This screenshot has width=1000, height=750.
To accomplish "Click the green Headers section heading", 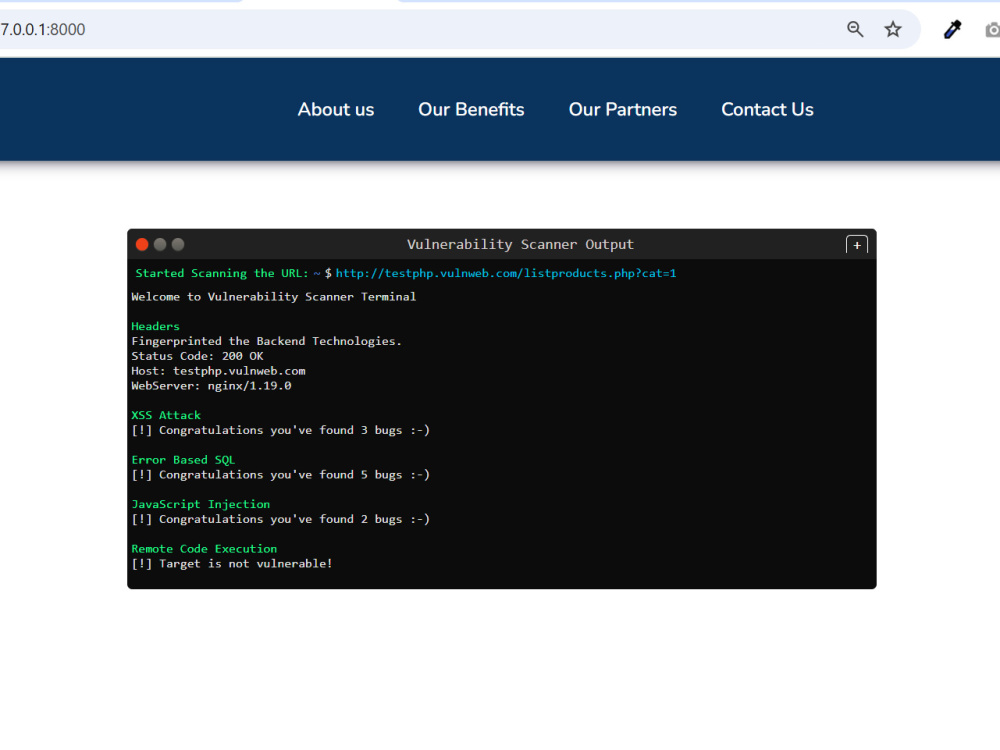I will click(156, 326).
